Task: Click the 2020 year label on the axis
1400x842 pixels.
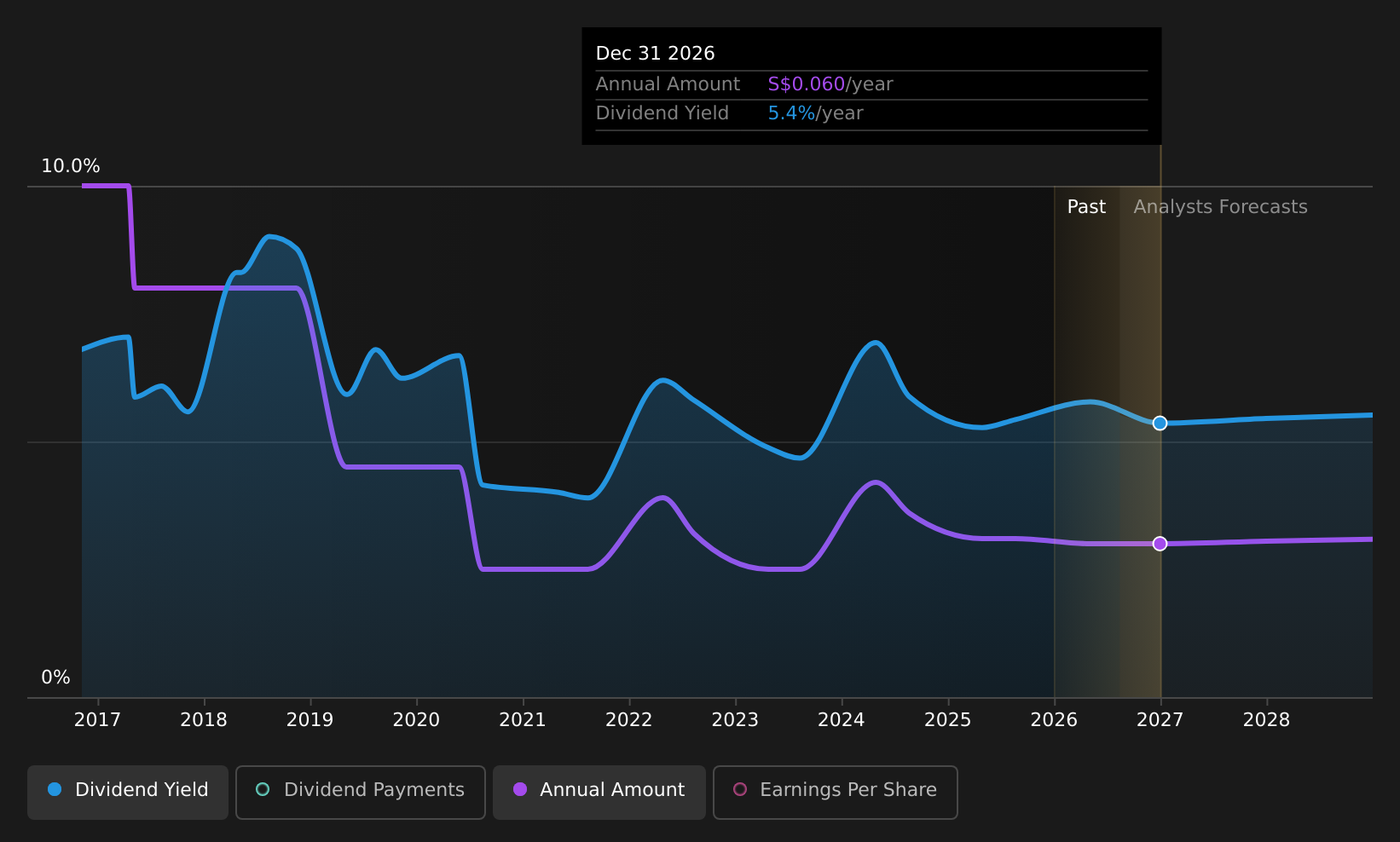Action: click(x=416, y=720)
